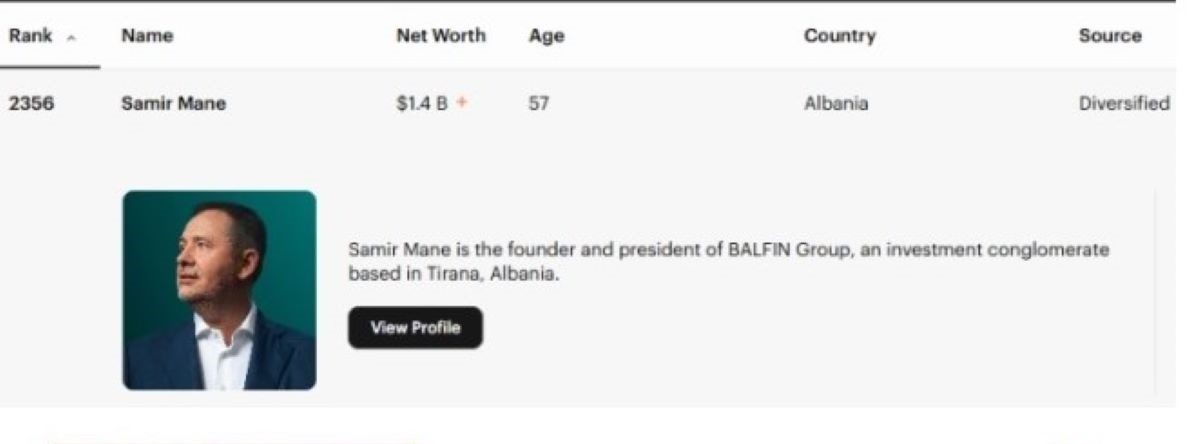This screenshot has width=1200, height=444.
Task: Click the age value 57
Action: pyautogui.click(x=539, y=103)
